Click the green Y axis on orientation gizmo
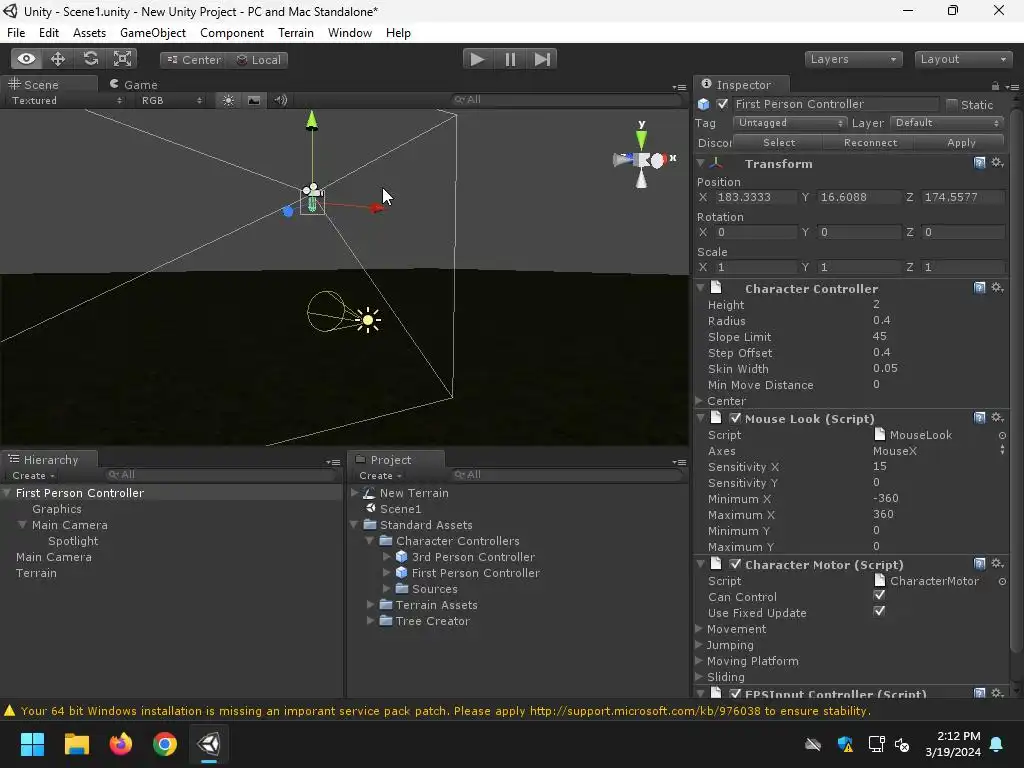The image size is (1024, 768). (x=641, y=139)
